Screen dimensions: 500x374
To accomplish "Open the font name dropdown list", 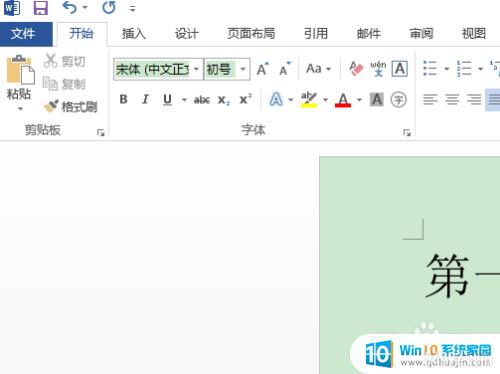I will pos(197,69).
